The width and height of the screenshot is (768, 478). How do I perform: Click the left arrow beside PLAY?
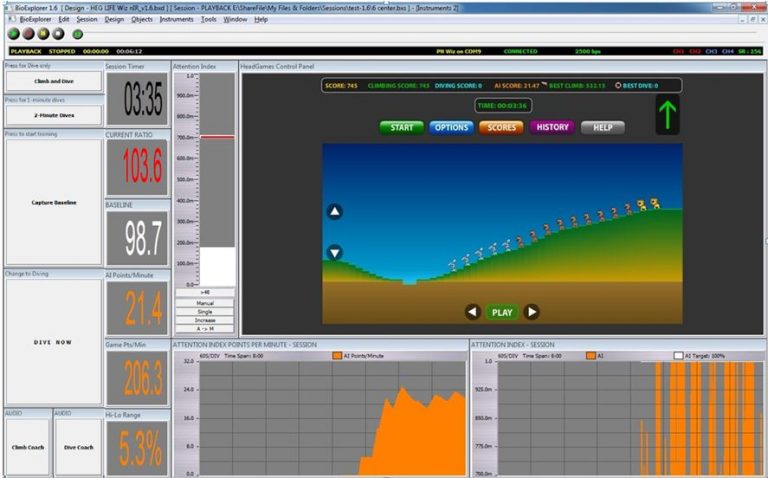point(472,312)
